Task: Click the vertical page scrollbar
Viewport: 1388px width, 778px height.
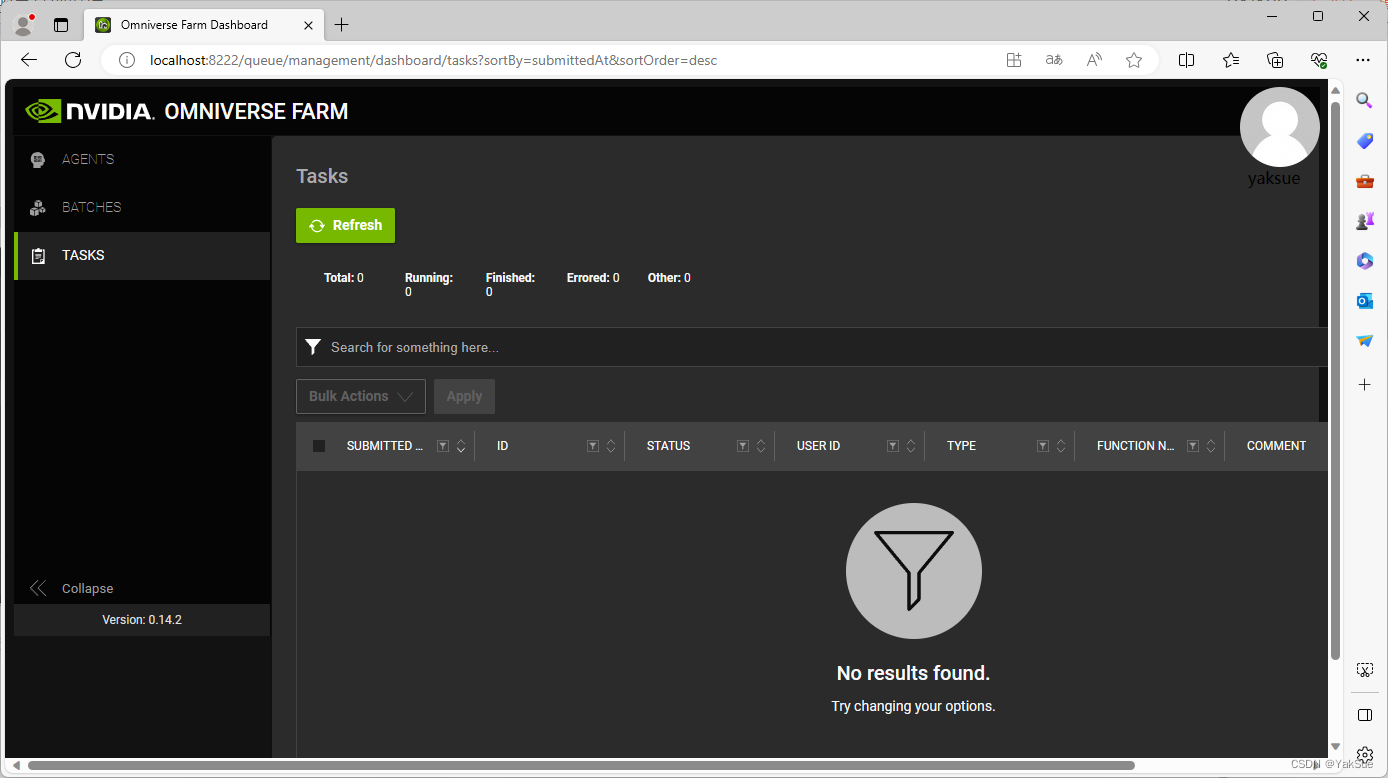Action: click(1335, 380)
